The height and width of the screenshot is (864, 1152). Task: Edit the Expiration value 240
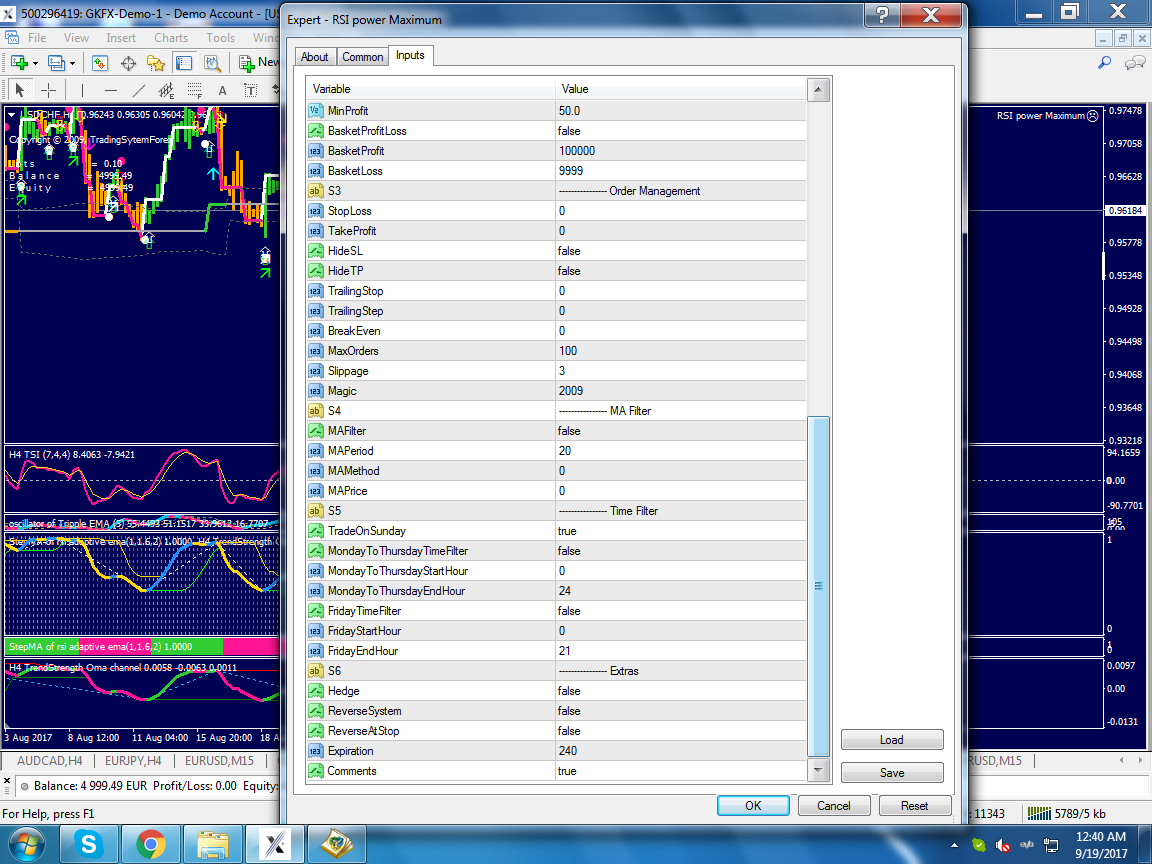[x=680, y=751]
